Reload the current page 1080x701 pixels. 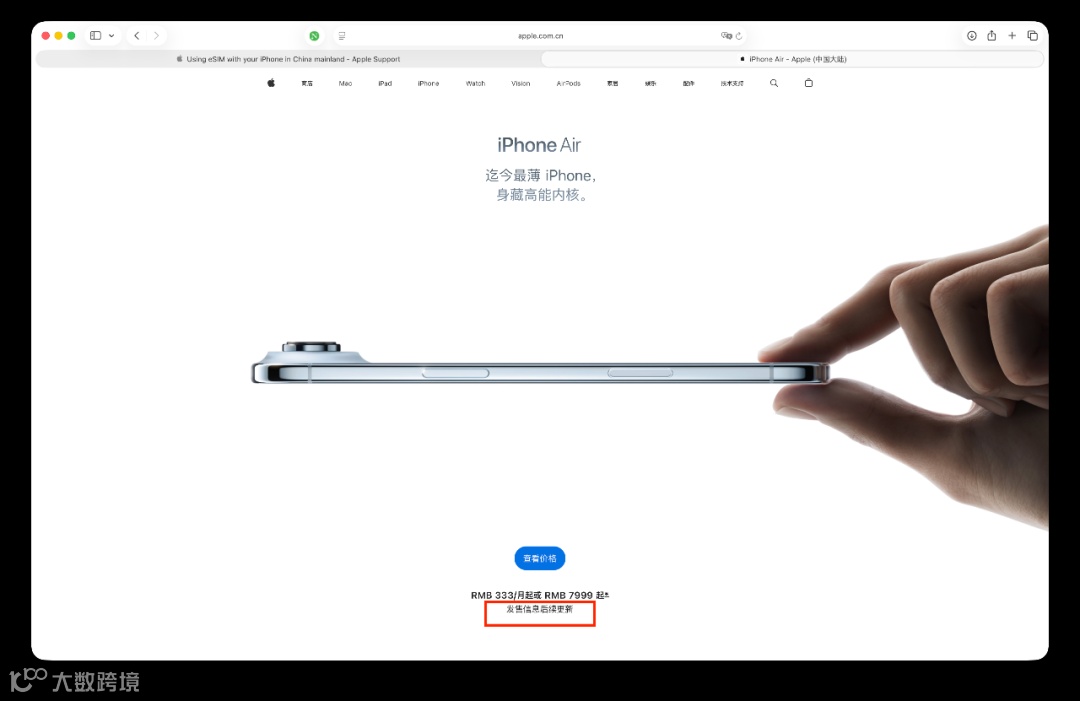[739, 36]
